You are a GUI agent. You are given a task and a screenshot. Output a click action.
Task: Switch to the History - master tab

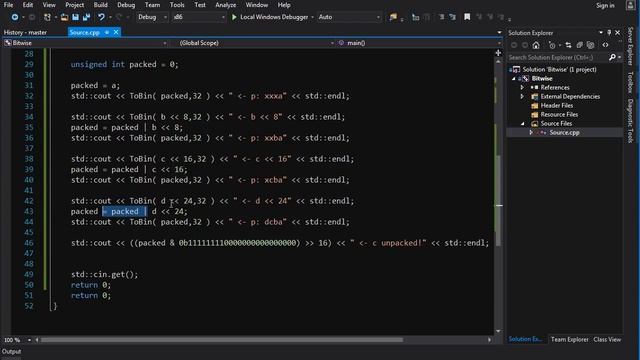25,32
